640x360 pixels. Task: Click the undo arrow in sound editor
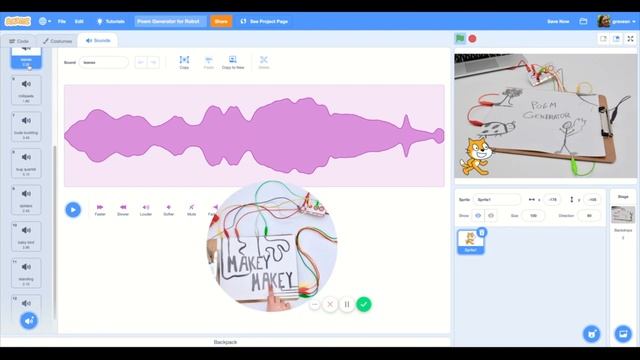pos(141,62)
